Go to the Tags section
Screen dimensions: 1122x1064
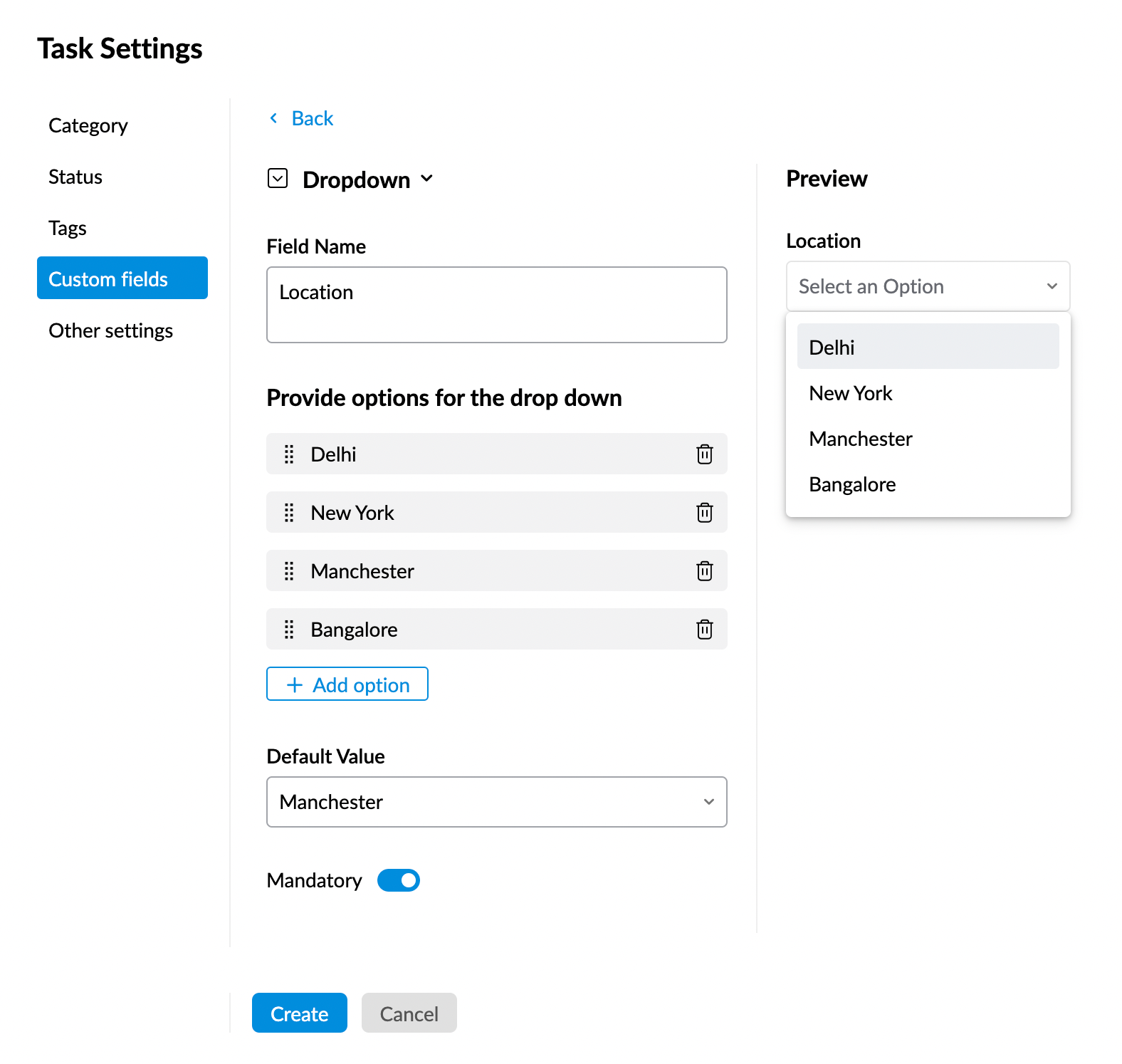pos(68,229)
